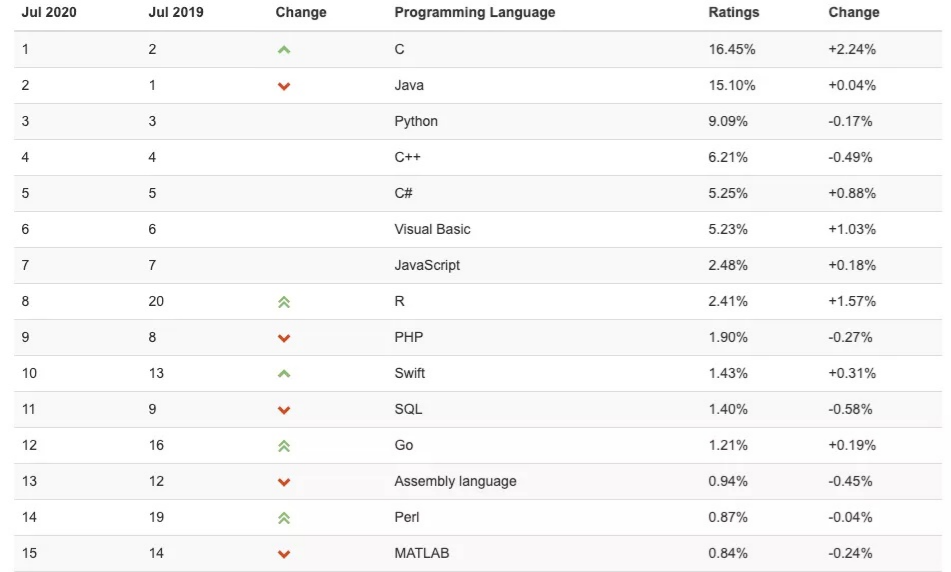Click the 16.45% rating for C

point(731,49)
